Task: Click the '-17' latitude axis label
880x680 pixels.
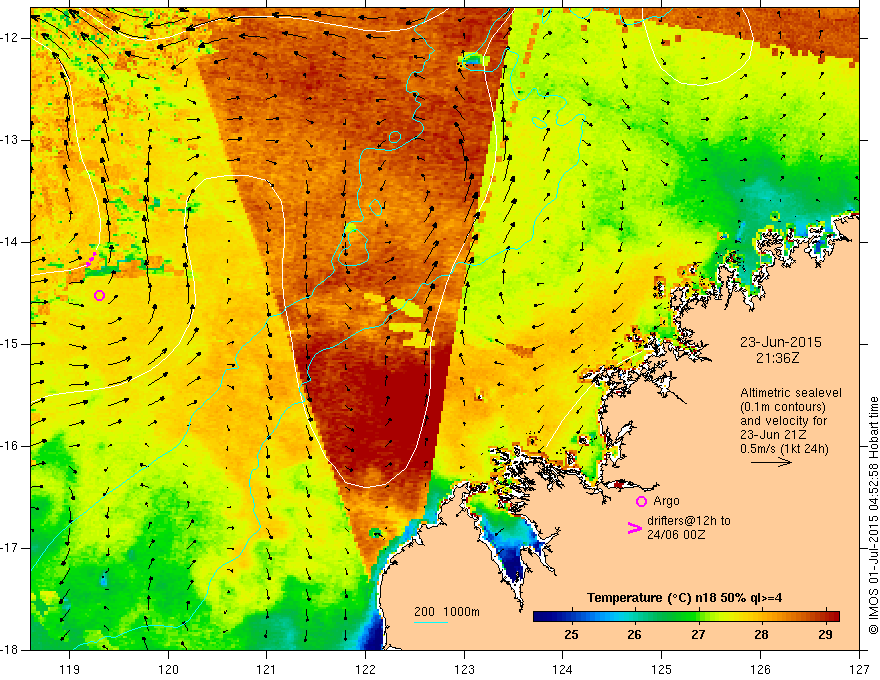Action: tap(11, 548)
